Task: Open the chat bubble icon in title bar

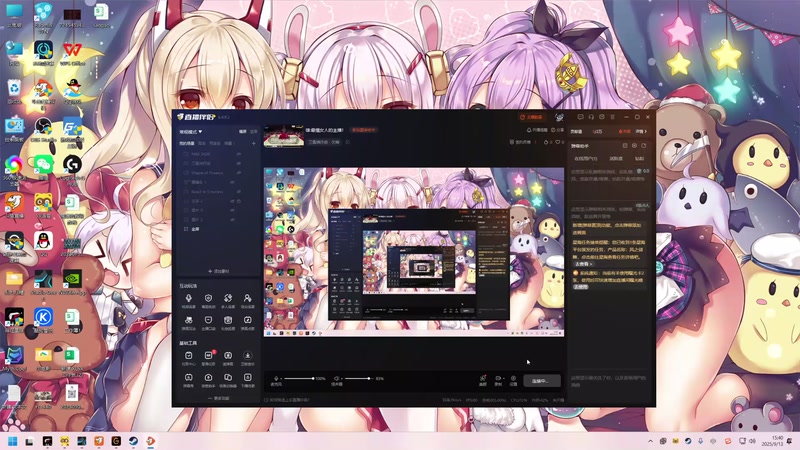Action: point(581,117)
